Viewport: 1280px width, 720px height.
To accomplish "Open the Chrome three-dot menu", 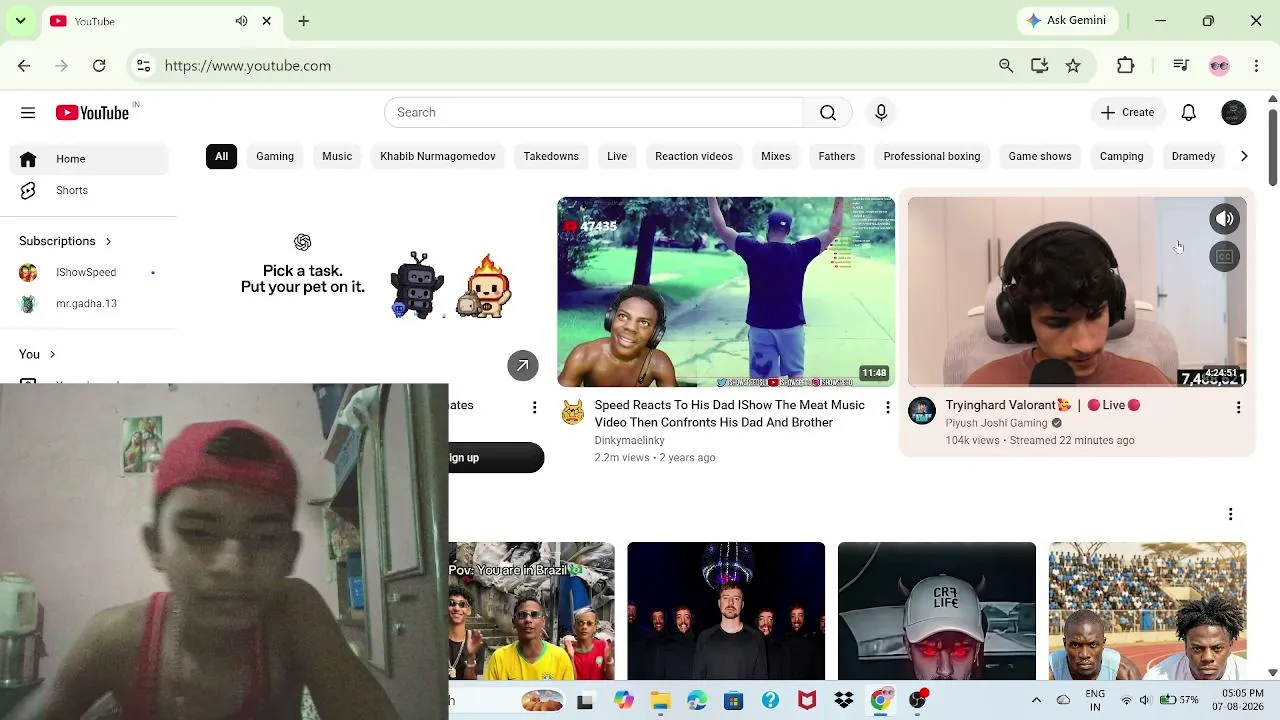I will click(1256, 66).
